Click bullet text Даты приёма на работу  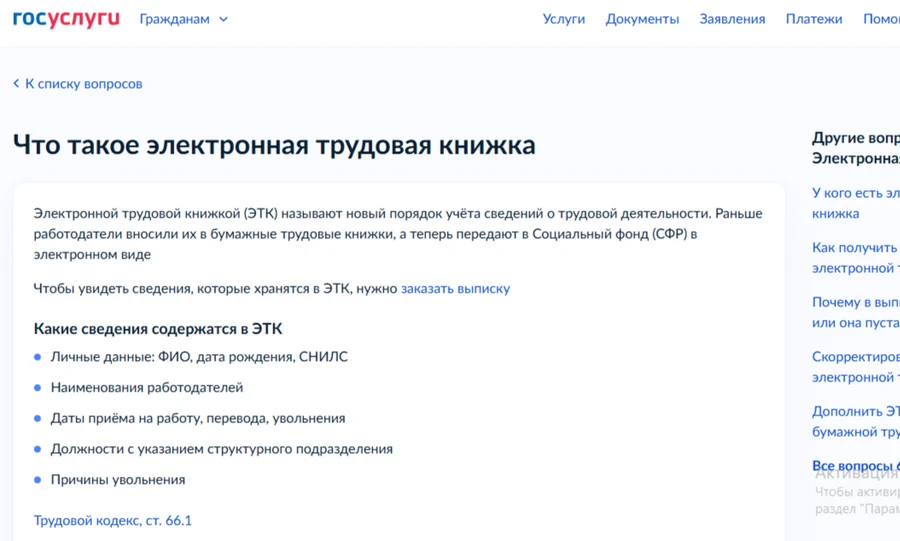(x=198, y=418)
